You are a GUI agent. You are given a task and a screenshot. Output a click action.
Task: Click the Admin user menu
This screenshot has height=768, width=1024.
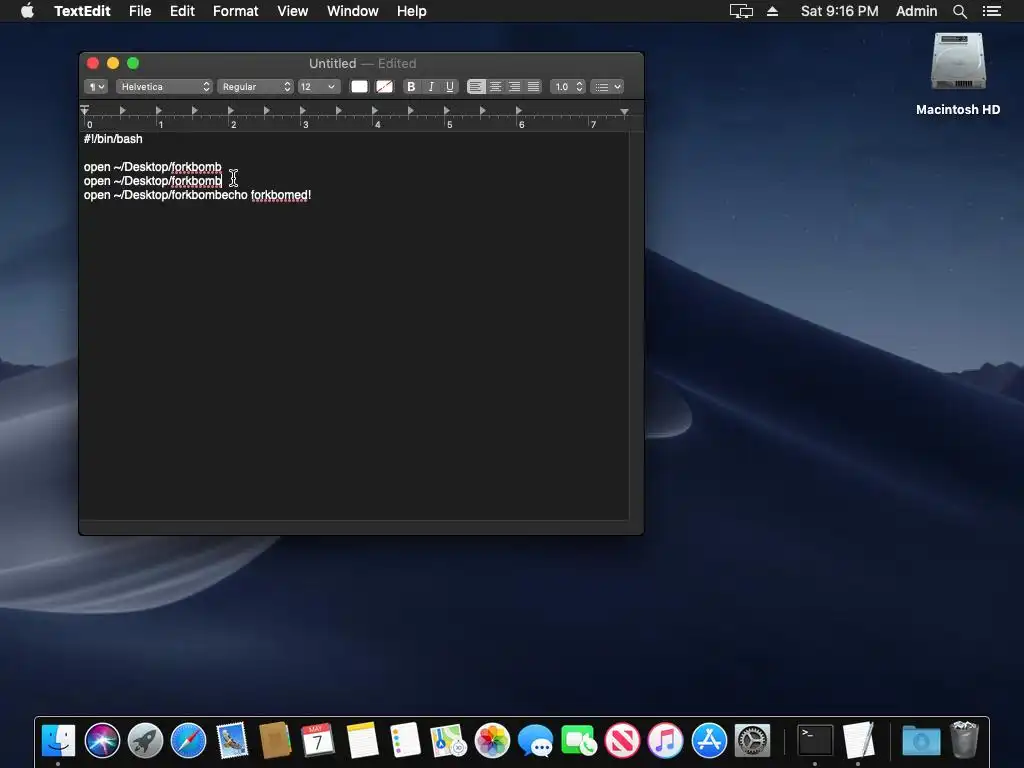pyautogui.click(x=916, y=11)
